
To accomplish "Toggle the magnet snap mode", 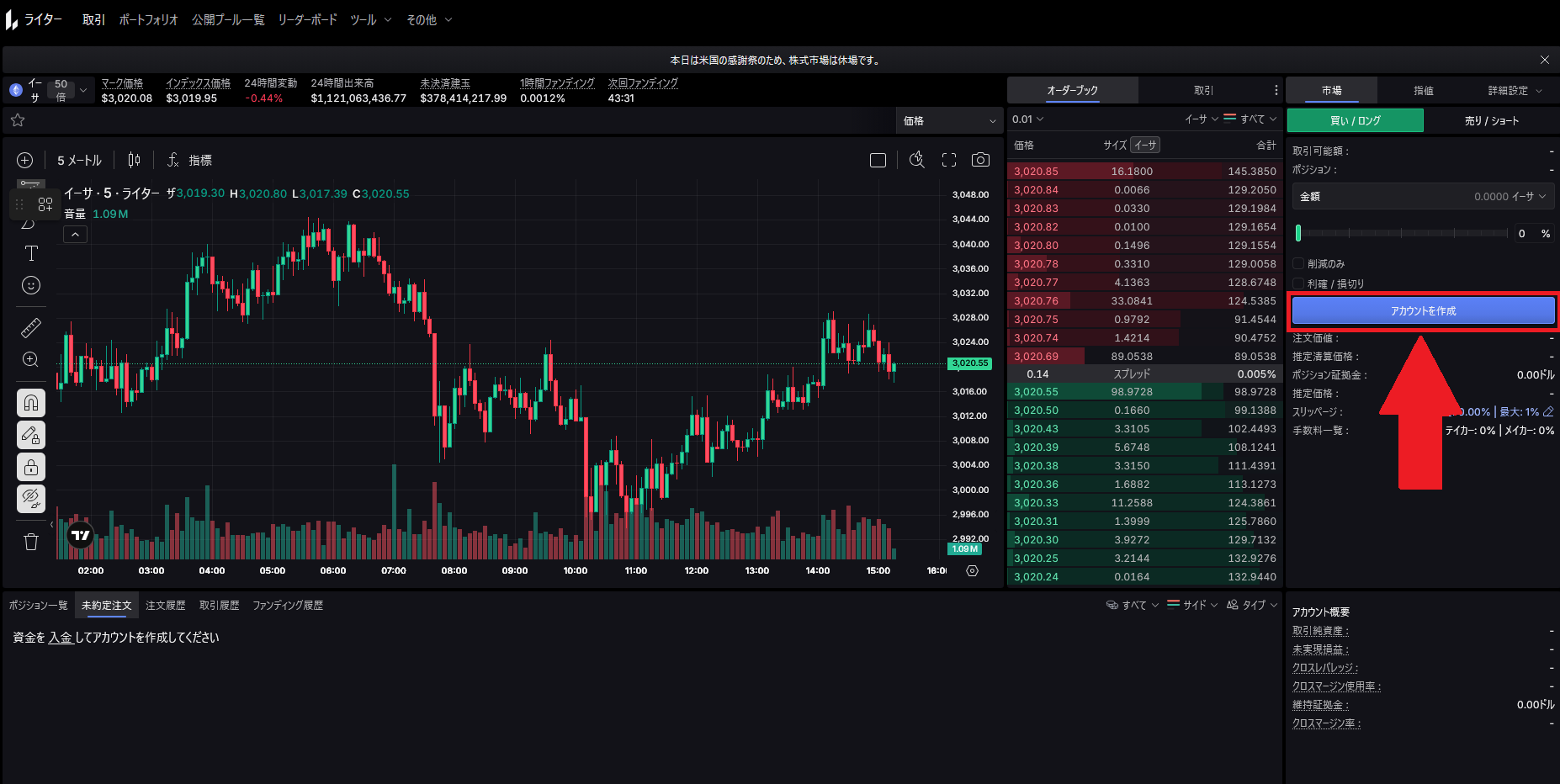I will (x=31, y=403).
